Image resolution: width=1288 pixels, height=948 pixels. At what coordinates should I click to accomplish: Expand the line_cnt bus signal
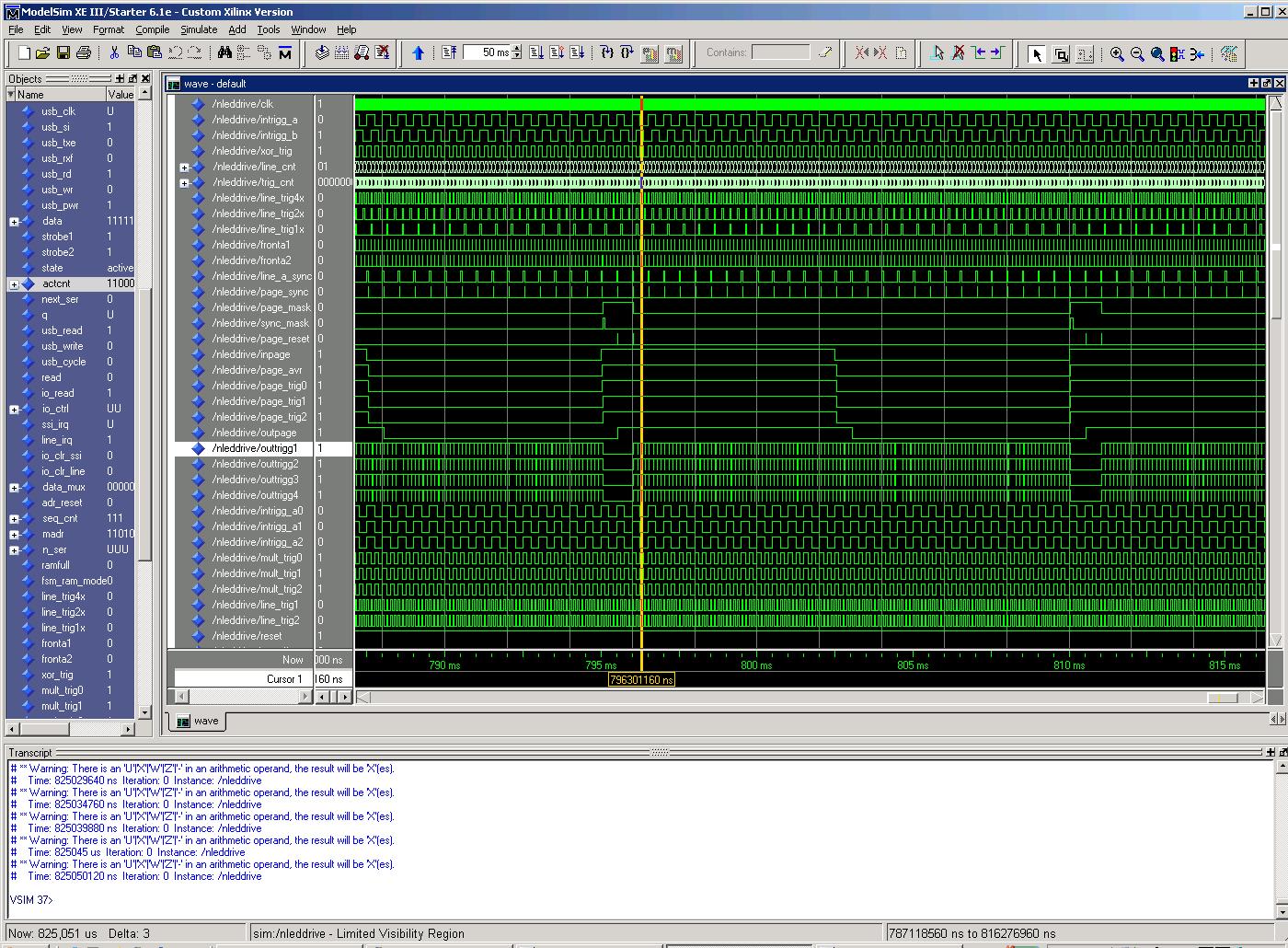pos(184,168)
